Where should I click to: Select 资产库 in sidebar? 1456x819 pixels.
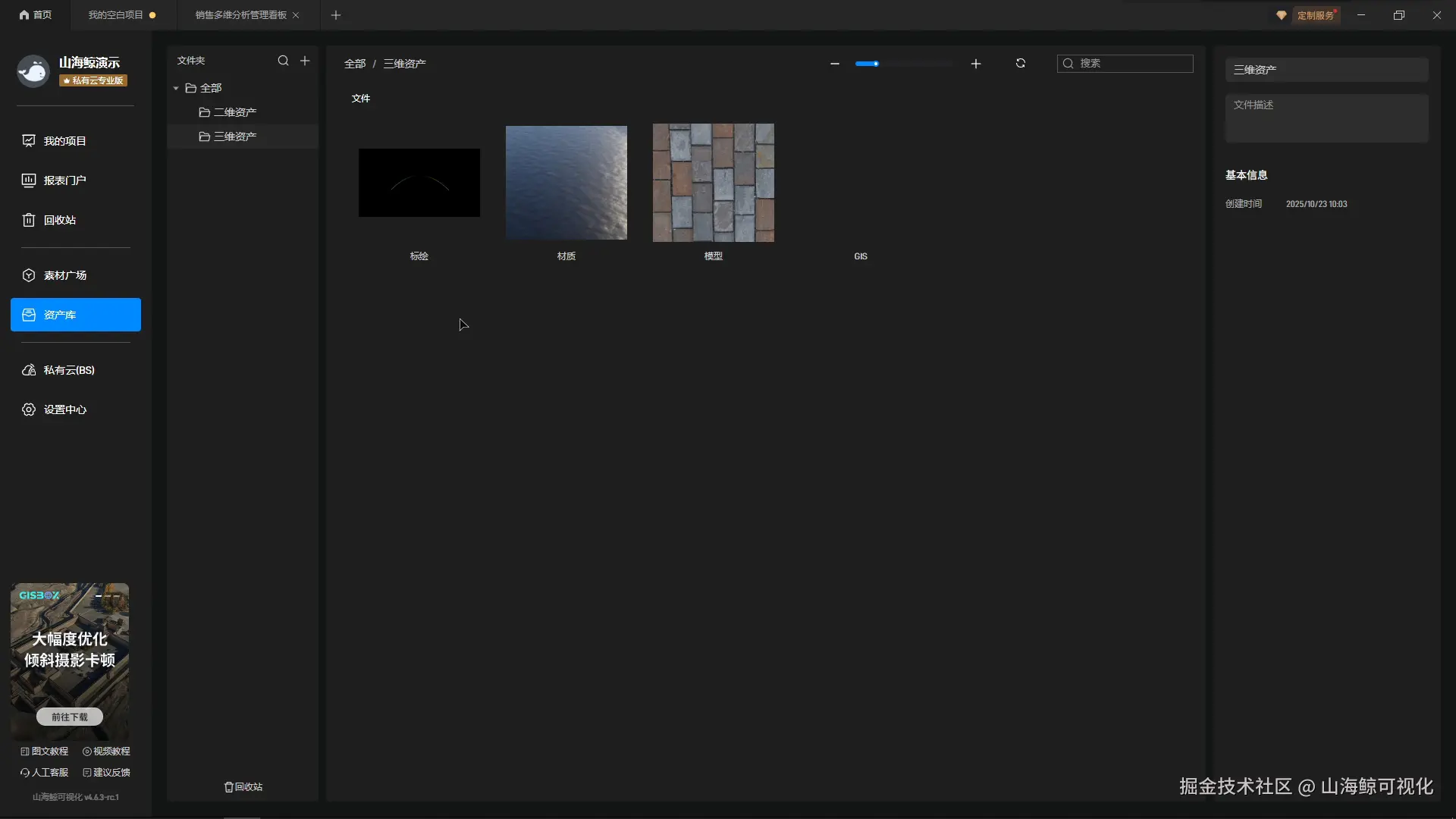(x=76, y=315)
